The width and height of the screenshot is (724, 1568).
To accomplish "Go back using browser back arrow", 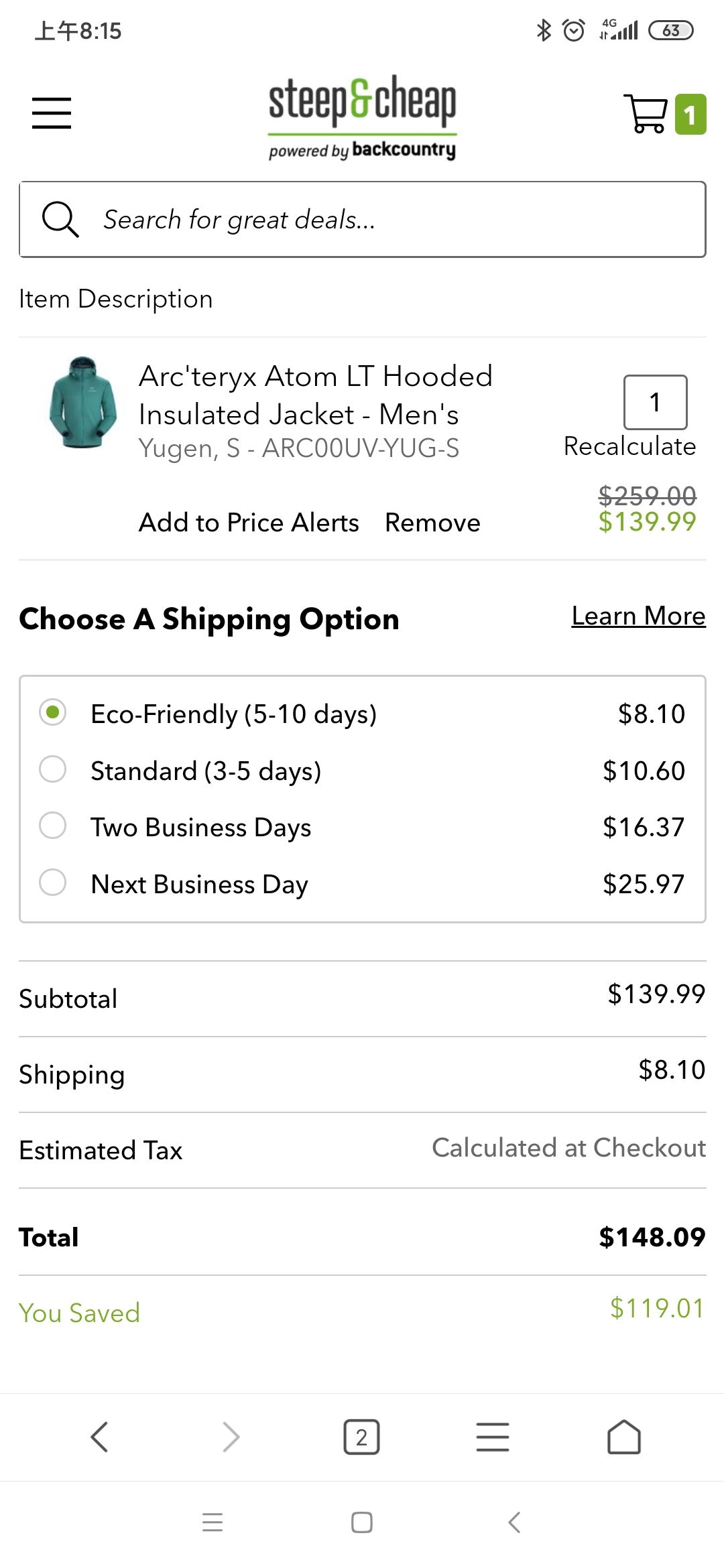I will [99, 1437].
